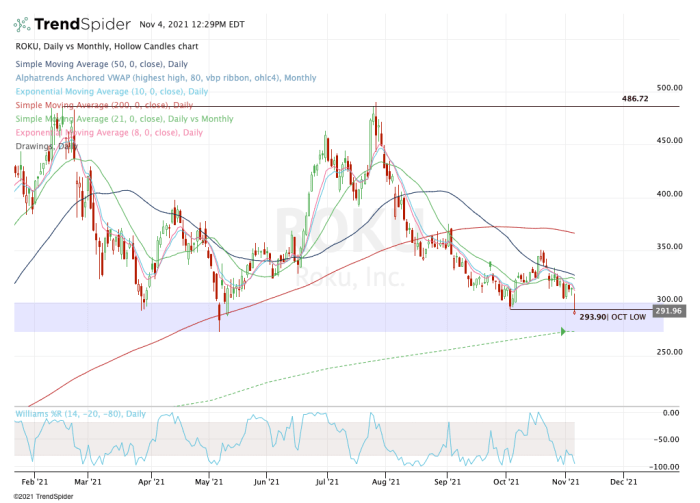The height and width of the screenshot is (503, 700).
Task: Click the Dec '21 date axis label
Action: (624, 482)
